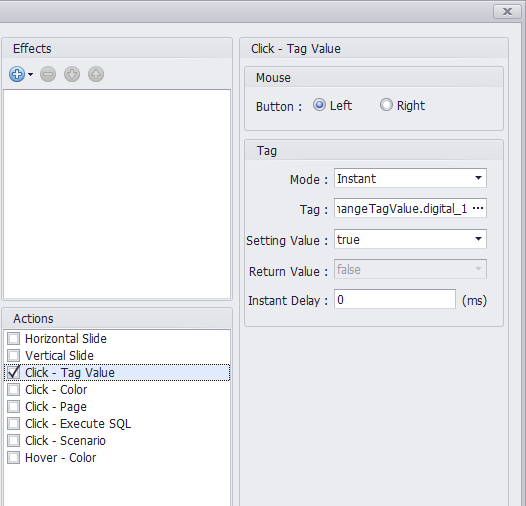This screenshot has width=526, height=506.
Task: Select the Left mouse button radio
Action: [319, 105]
